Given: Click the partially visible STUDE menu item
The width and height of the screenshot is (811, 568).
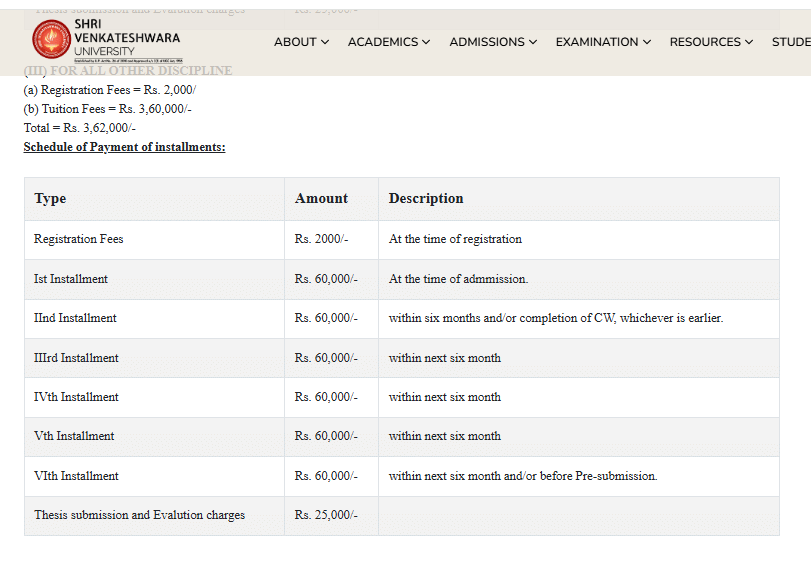Looking at the screenshot, I should [x=790, y=42].
